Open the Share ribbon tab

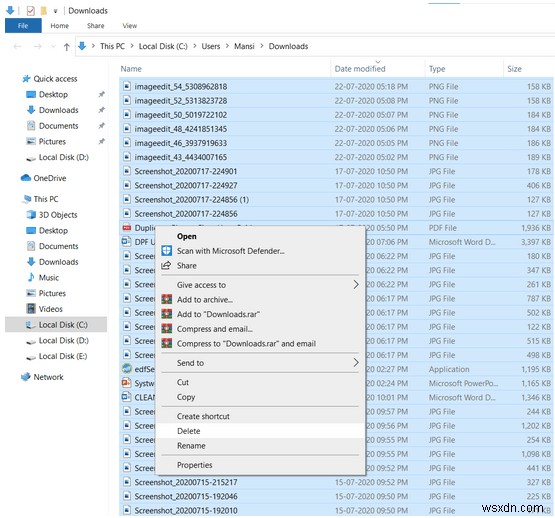click(96, 25)
